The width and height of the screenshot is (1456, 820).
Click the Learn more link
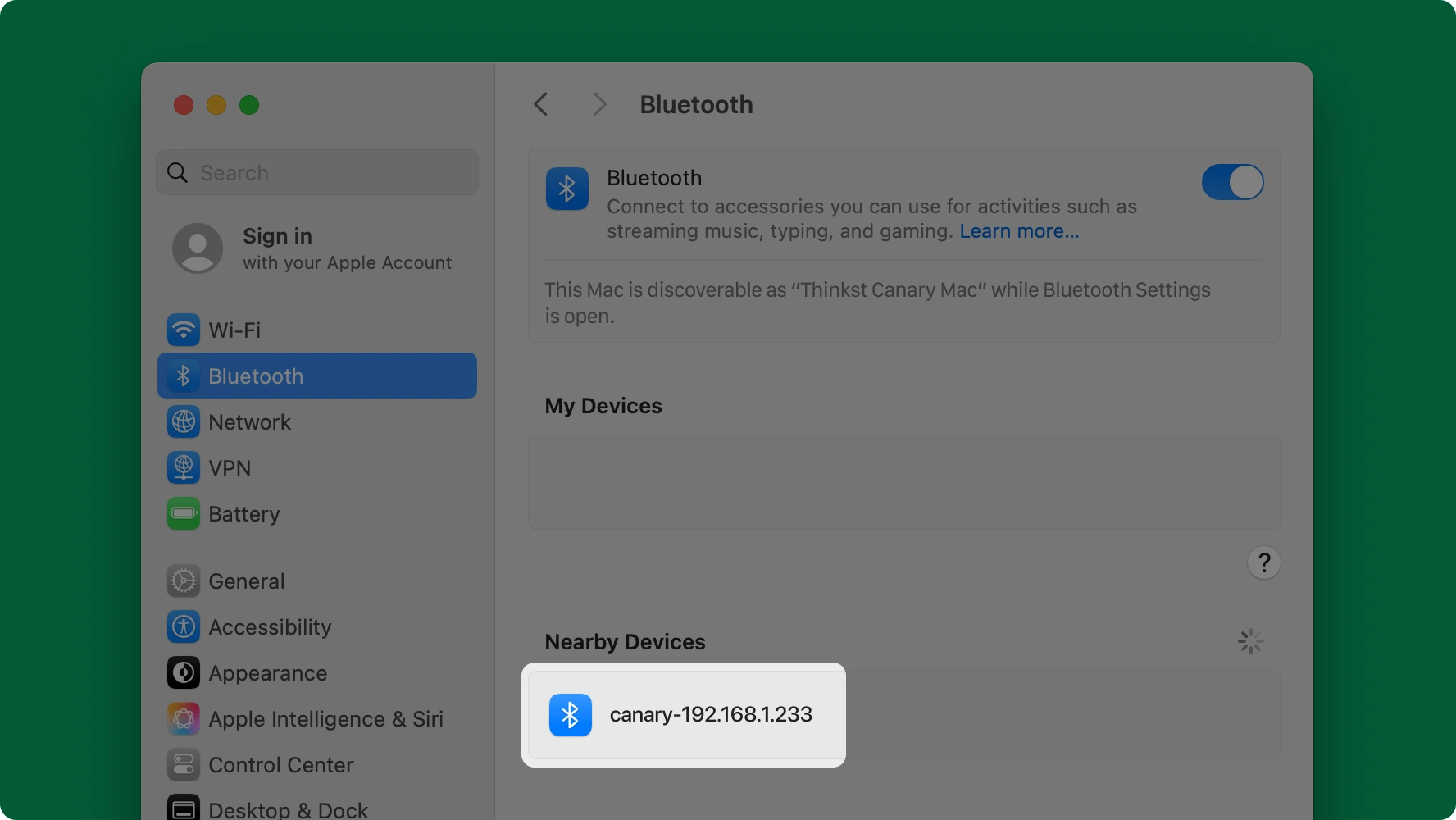(1019, 231)
